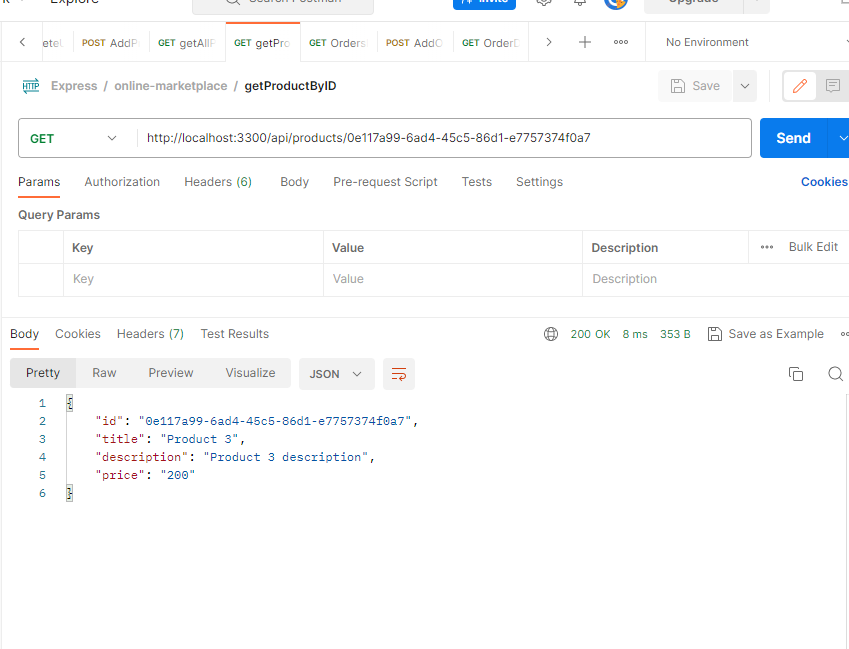Open the notifications bell
Viewport: 849px width, 649px height.
(580, 4)
